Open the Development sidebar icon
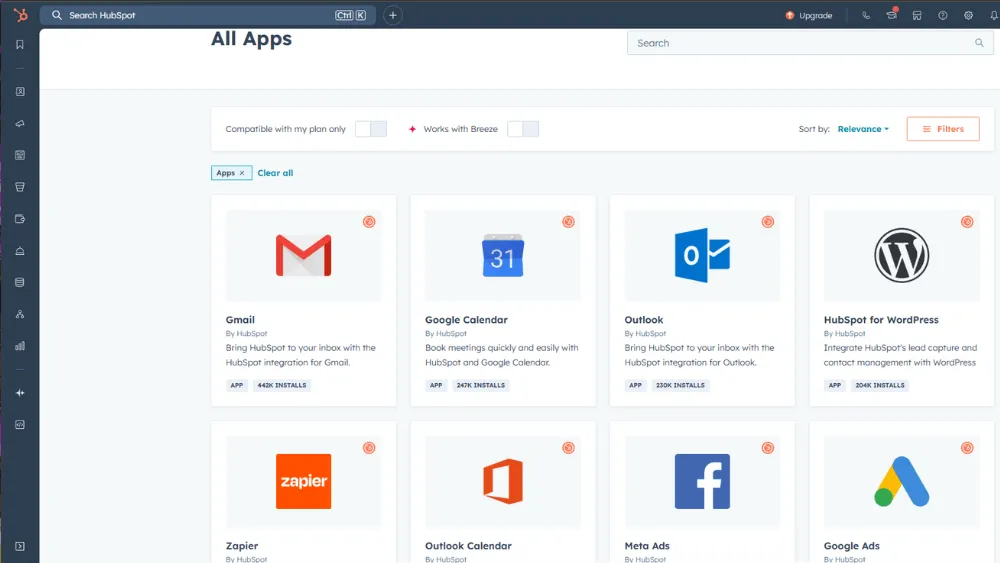The height and width of the screenshot is (563, 1000). 20,425
